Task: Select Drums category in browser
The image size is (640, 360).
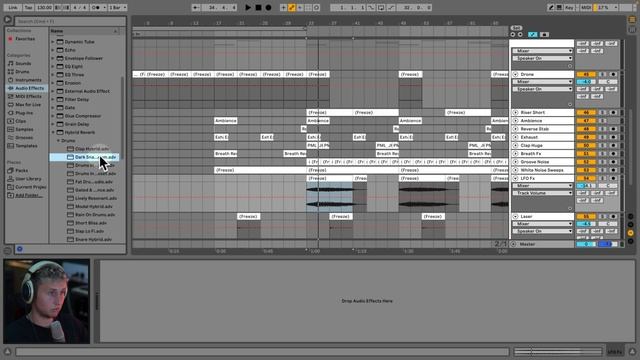Action: (22, 71)
